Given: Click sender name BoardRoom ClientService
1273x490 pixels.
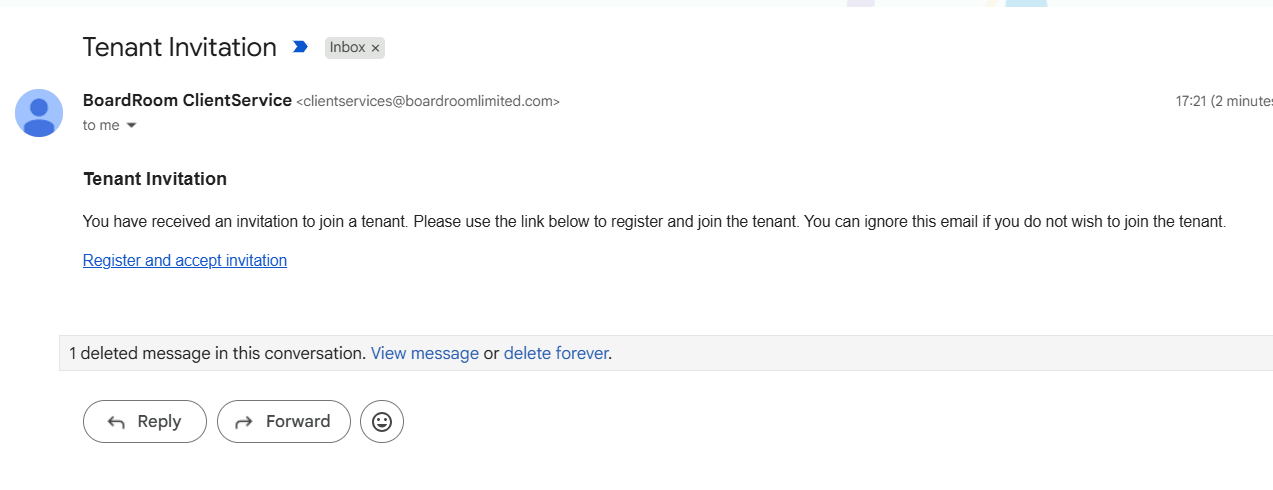Looking at the screenshot, I should (187, 100).
